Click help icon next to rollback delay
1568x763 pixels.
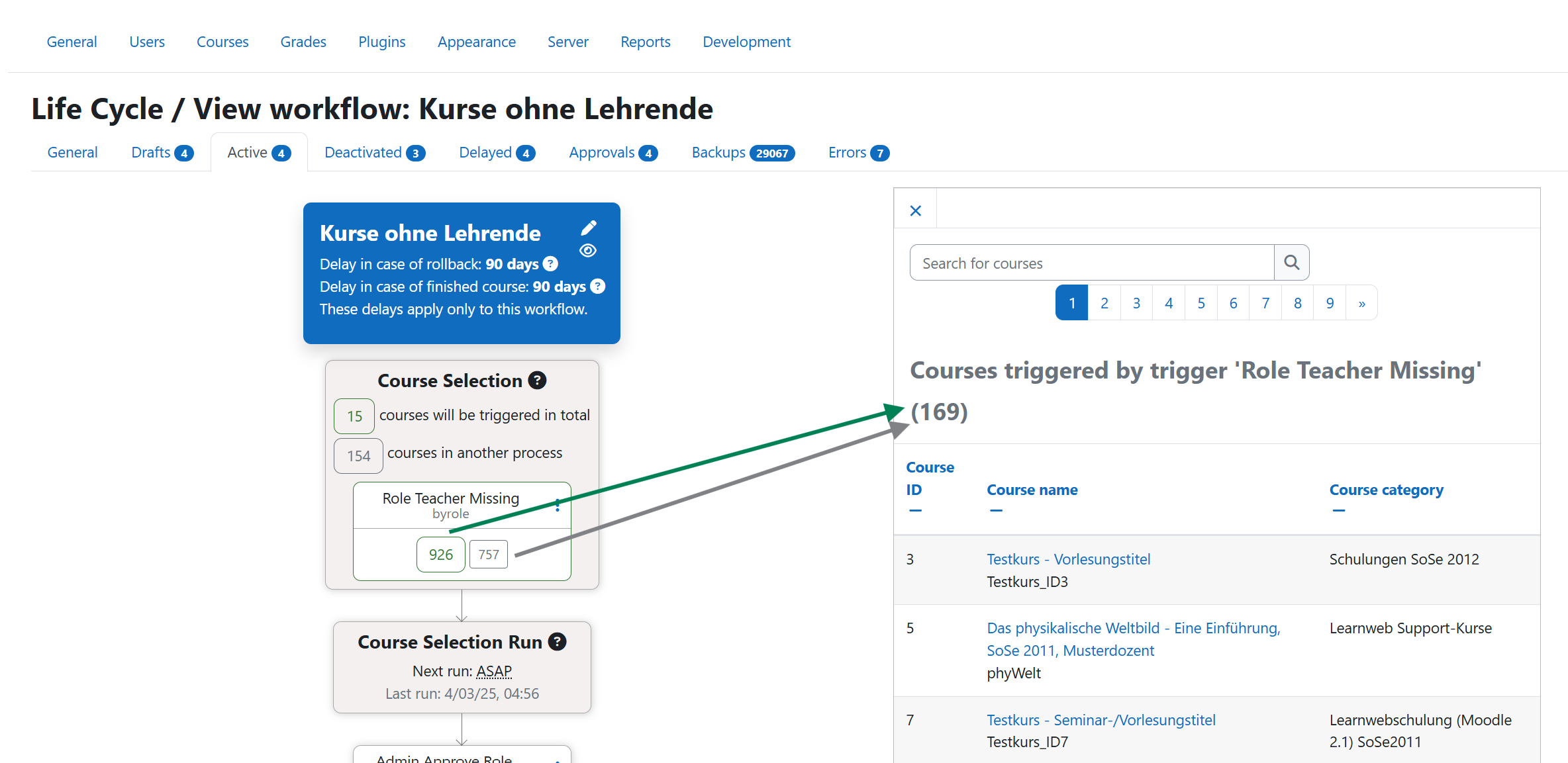coord(550,264)
